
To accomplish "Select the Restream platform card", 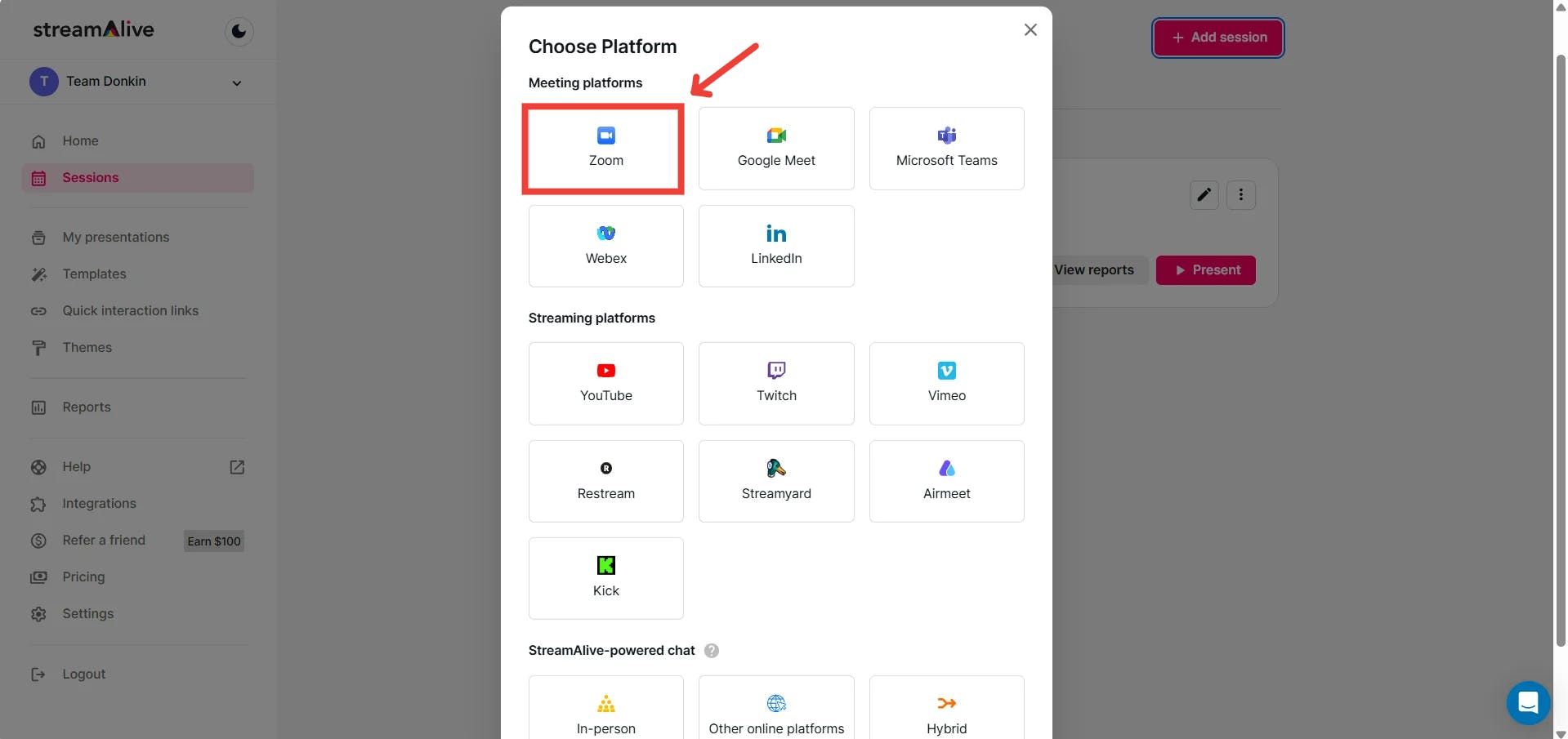I will pos(605,481).
